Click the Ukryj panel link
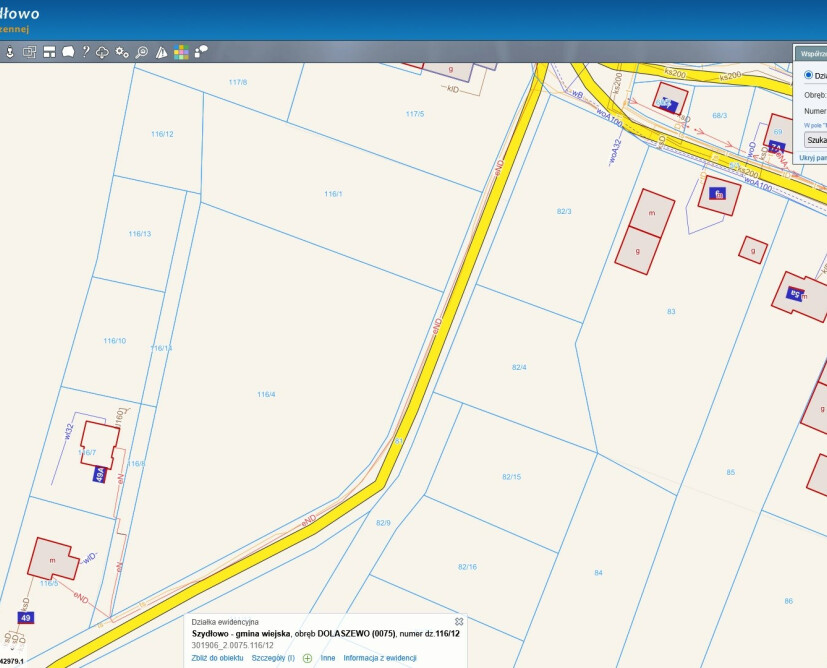Image resolution: width=827 pixels, height=668 pixels. click(x=812, y=157)
